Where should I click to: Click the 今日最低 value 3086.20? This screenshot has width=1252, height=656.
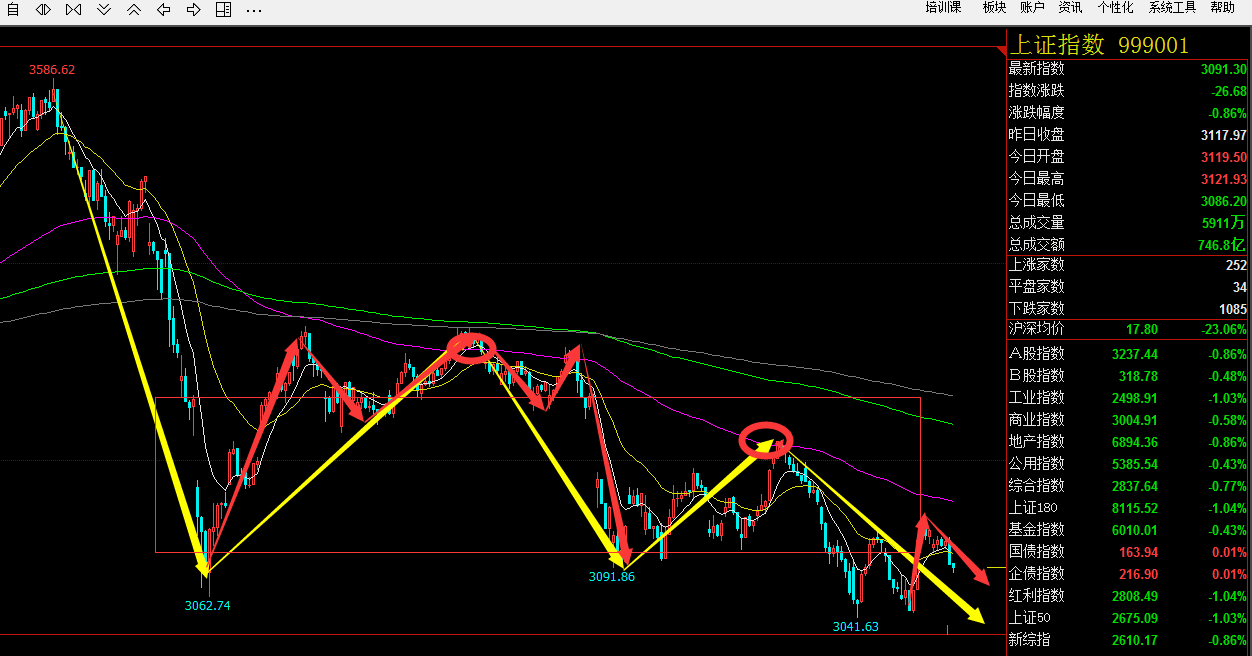point(1224,201)
